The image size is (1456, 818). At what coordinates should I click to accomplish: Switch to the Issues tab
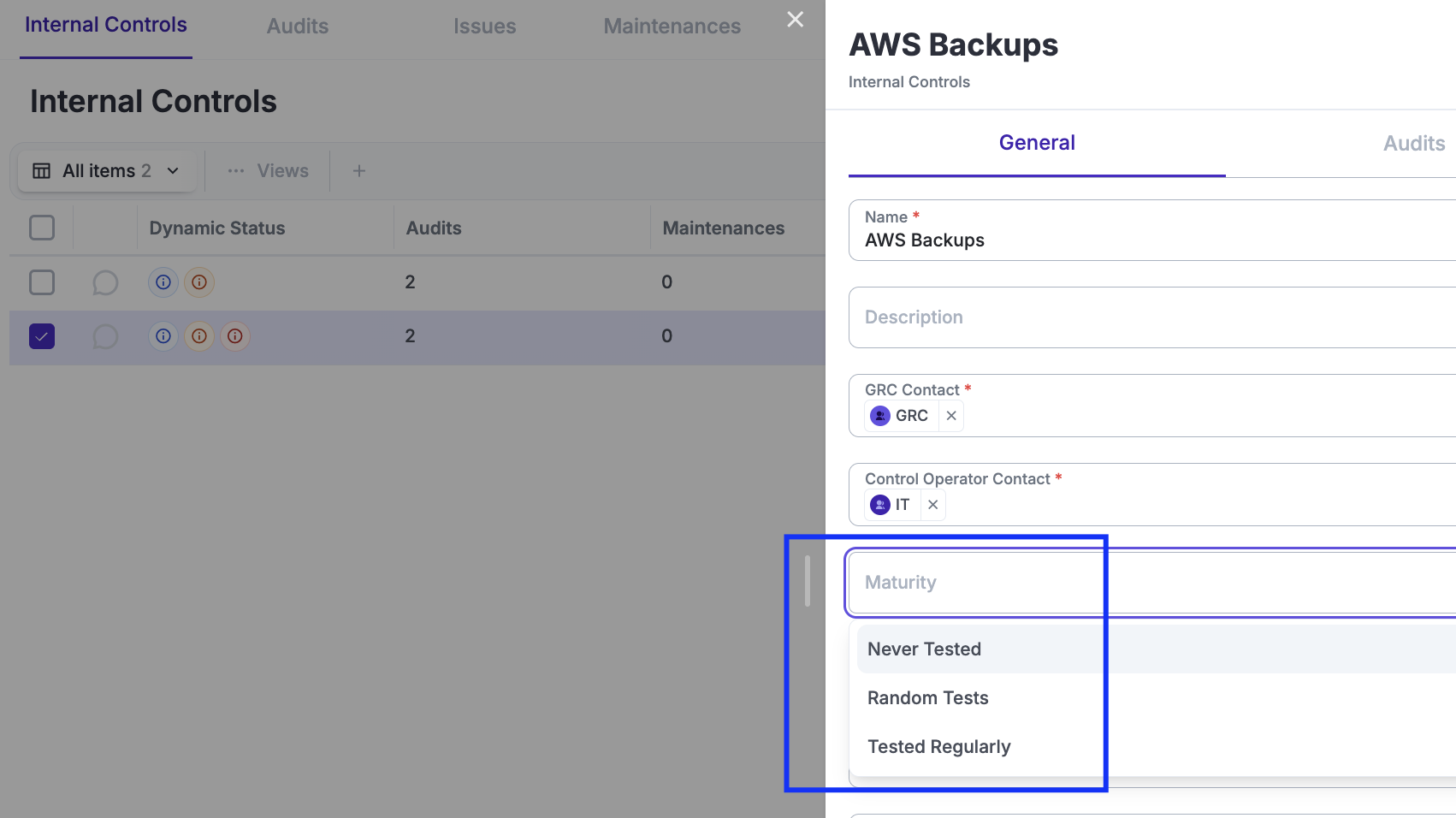pos(484,27)
